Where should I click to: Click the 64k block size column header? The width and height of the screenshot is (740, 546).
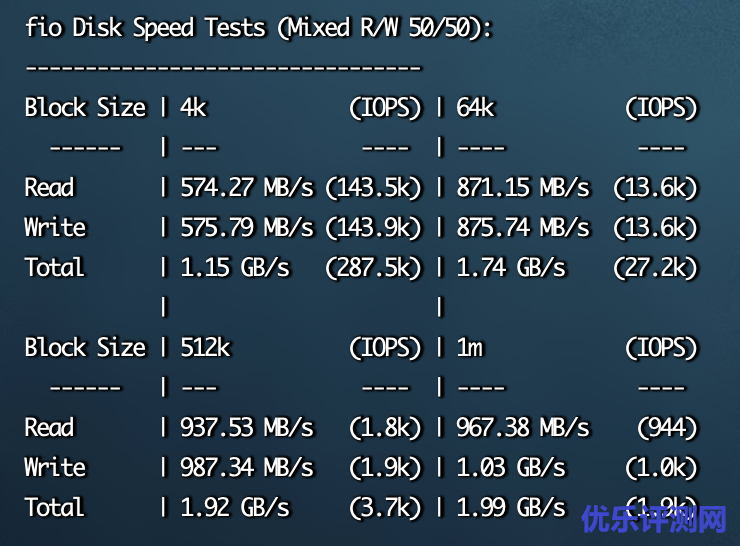[475, 107]
